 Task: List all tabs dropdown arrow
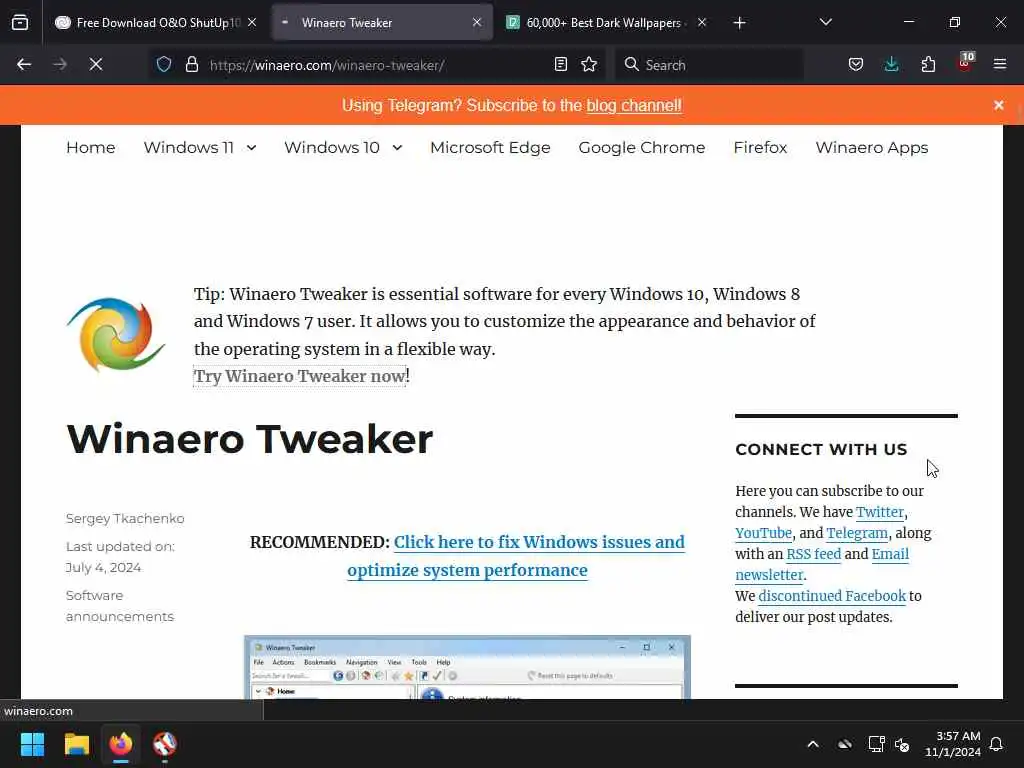coord(825,22)
